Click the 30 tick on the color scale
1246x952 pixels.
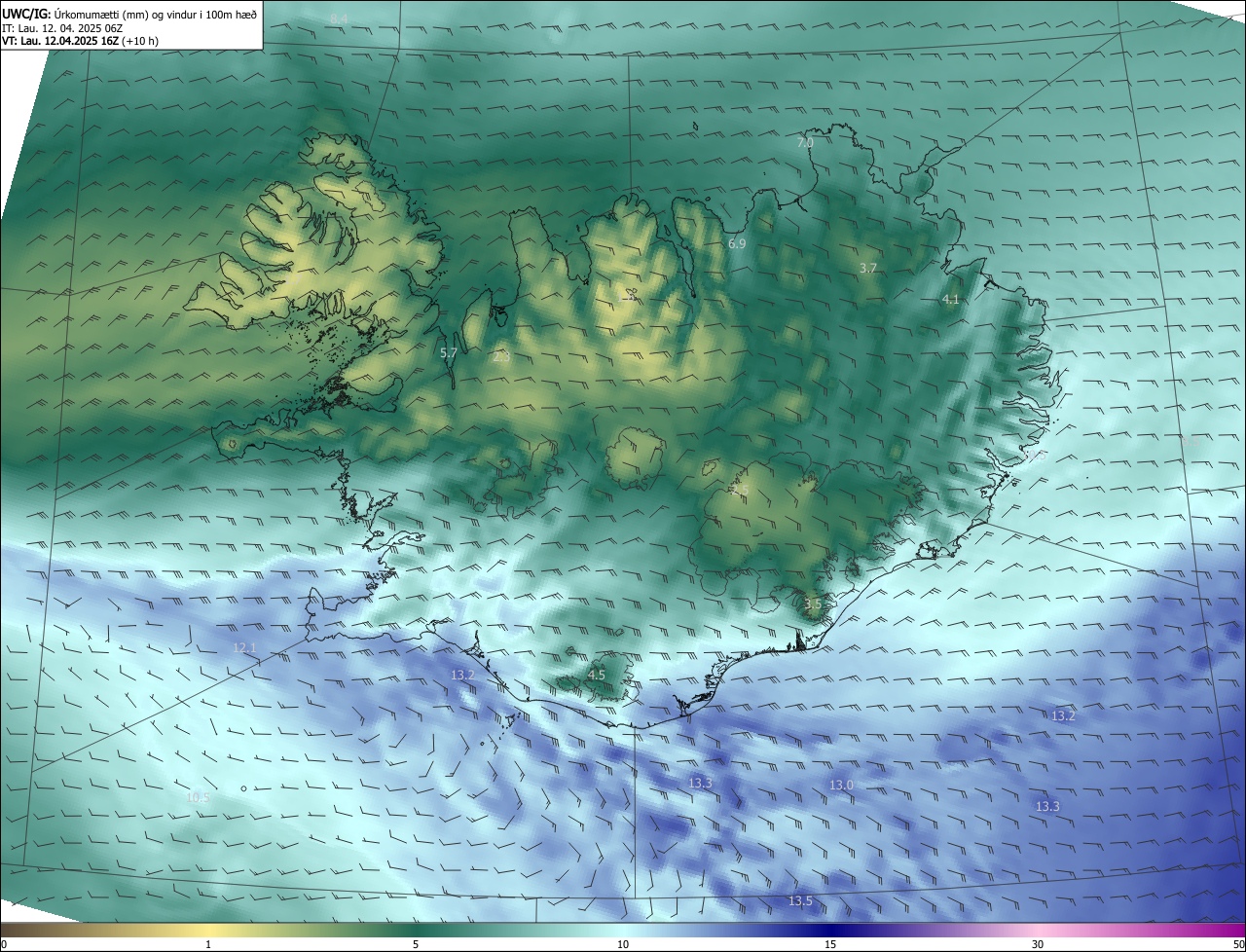1038,945
